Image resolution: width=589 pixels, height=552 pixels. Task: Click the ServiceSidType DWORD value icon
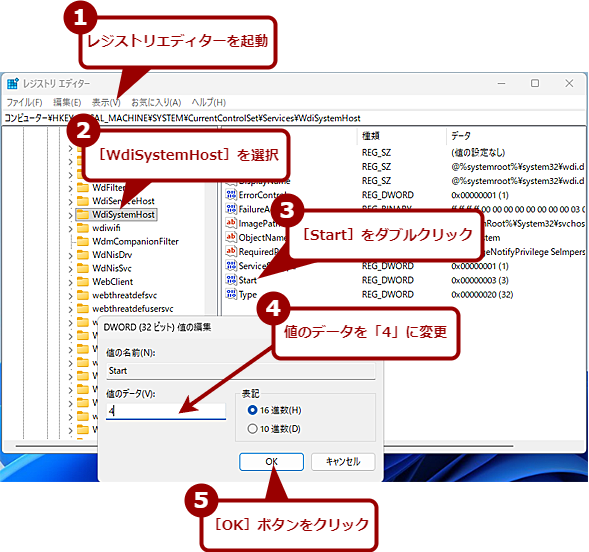231,265
